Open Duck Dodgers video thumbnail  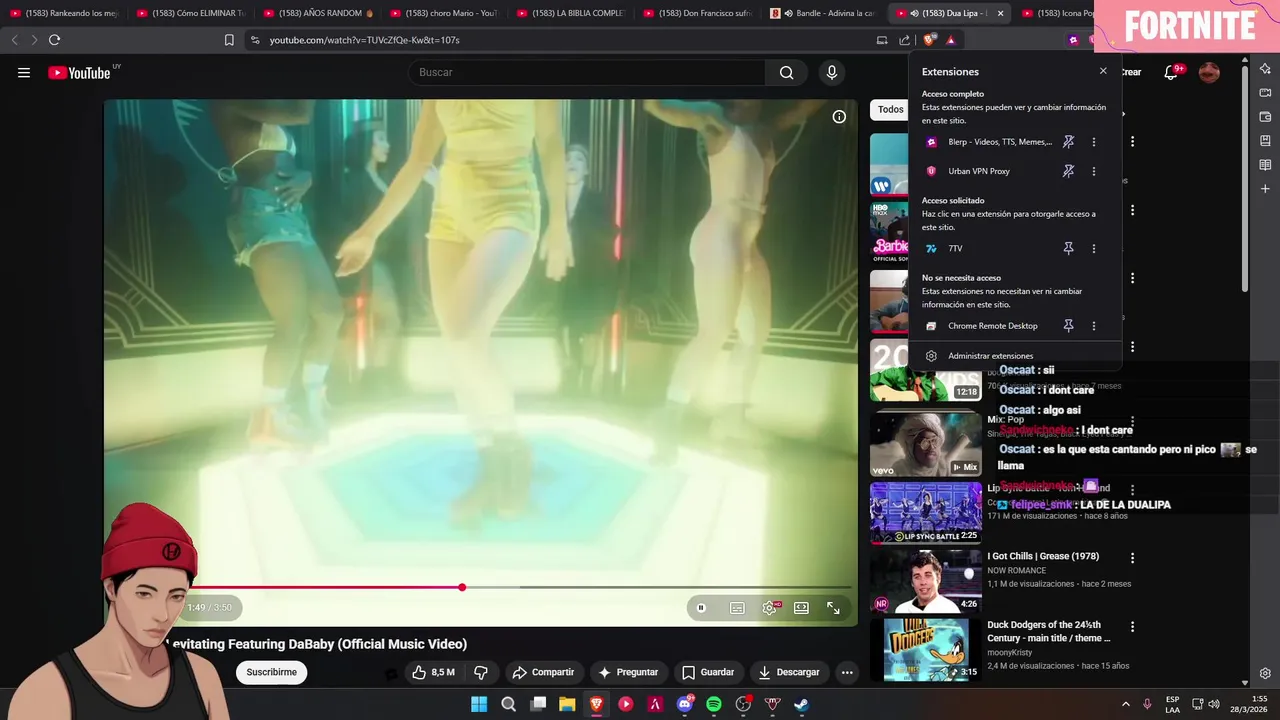click(926, 649)
